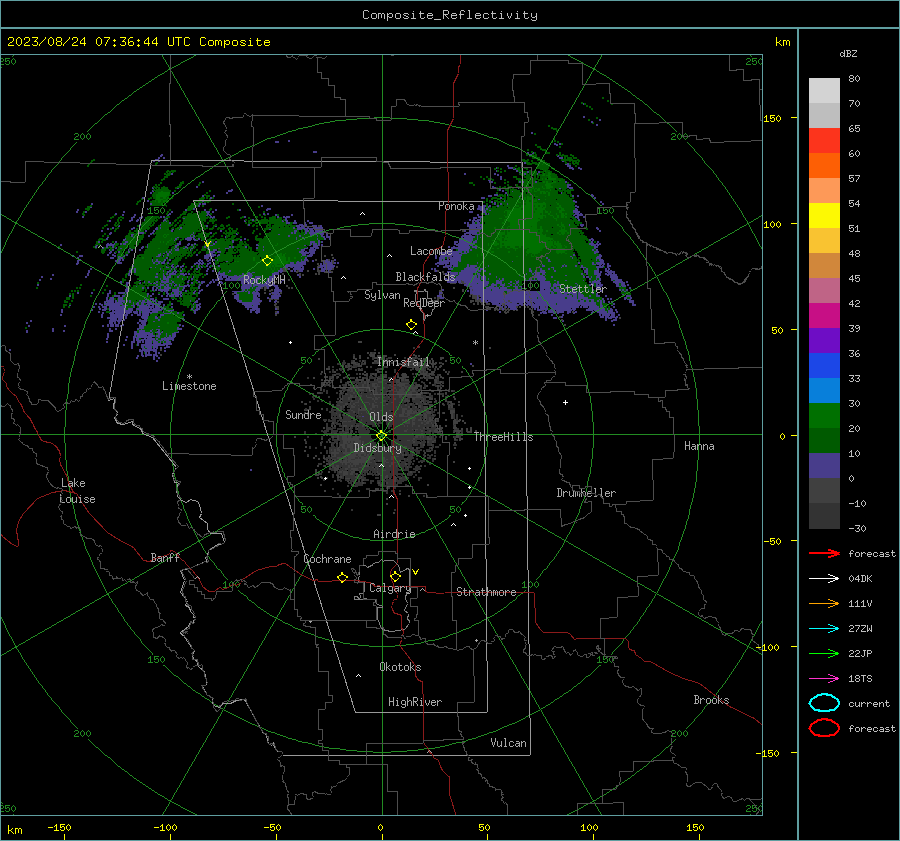Click the white plus marker west of Hanna

(565, 402)
